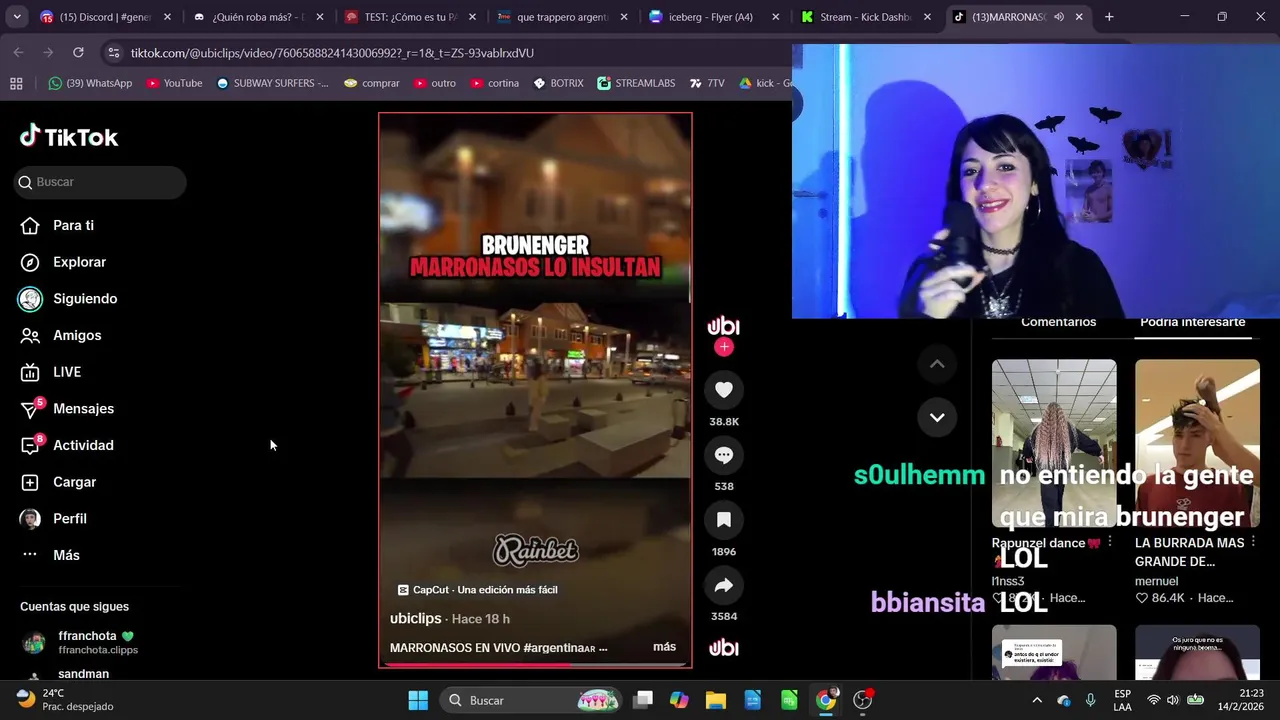The height and width of the screenshot is (720, 1280).
Task: Open File Explorer from the taskbar
Action: pos(716,700)
